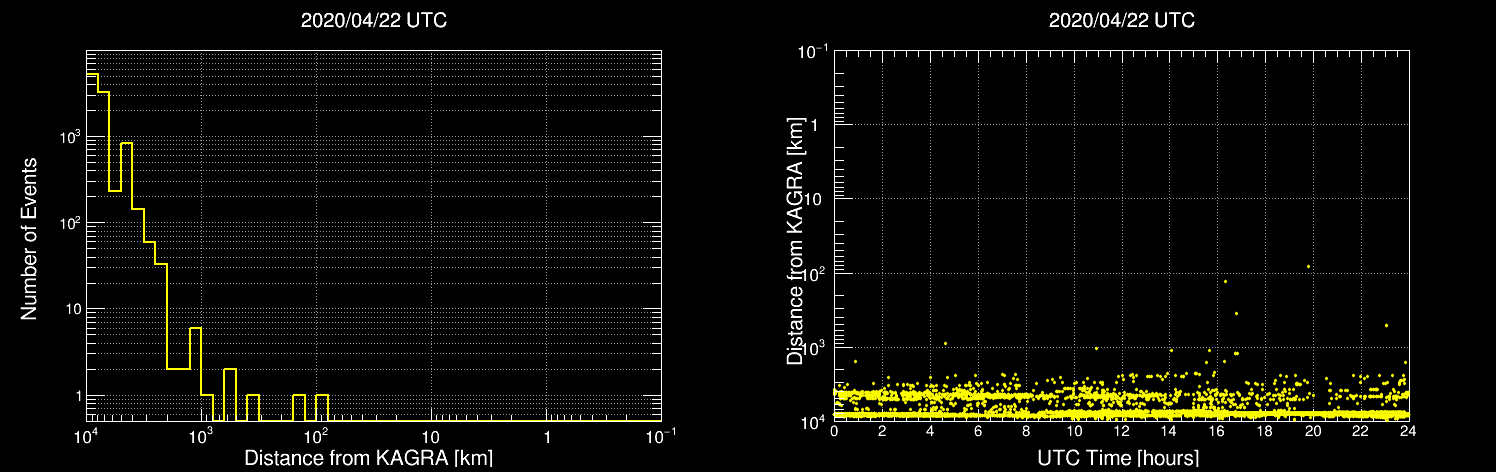Click the "14" tick on the UTC Time axis
The width and height of the screenshot is (1496, 472).
[x=1170, y=432]
